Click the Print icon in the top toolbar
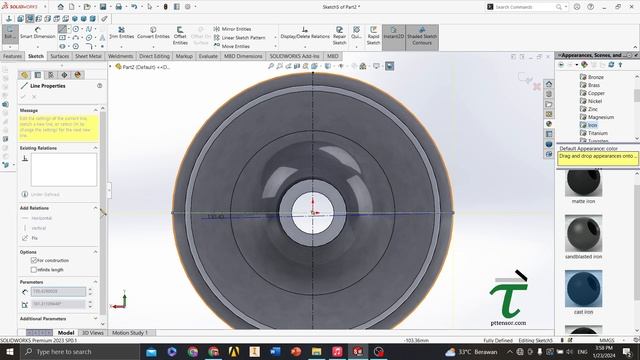This screenshot has height=360, width=640. tap(118, 7)
